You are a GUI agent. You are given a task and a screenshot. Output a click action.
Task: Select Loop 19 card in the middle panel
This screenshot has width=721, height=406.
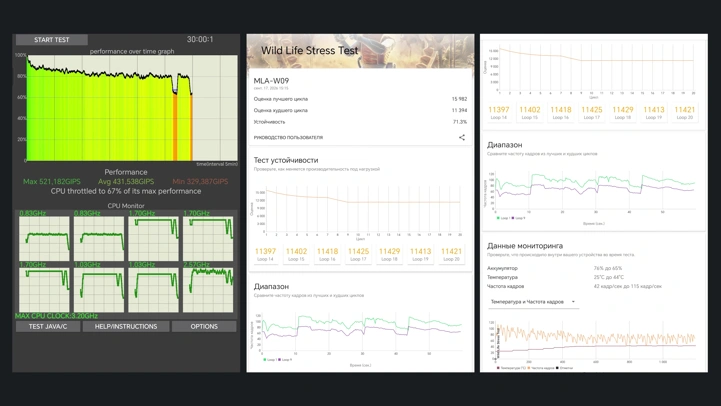[x=420, y=254]
